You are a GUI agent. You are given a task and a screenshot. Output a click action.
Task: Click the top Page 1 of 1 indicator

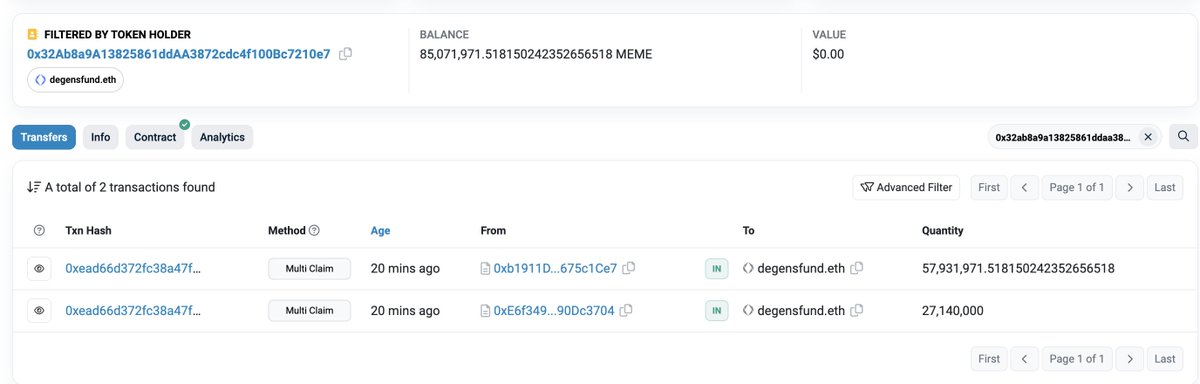pos(1076,187)
